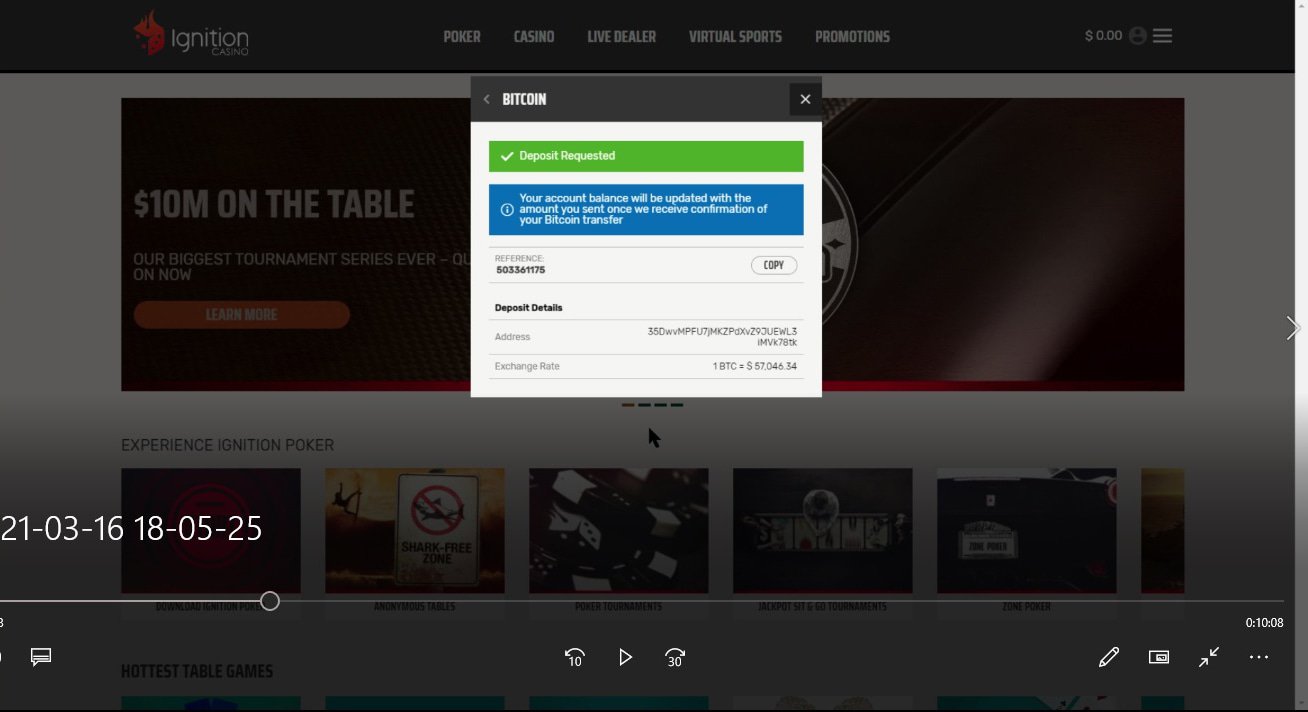Go to Live Dealer section
The height and width of the screenshot is (712, 1308).
[x=621, y=37]
